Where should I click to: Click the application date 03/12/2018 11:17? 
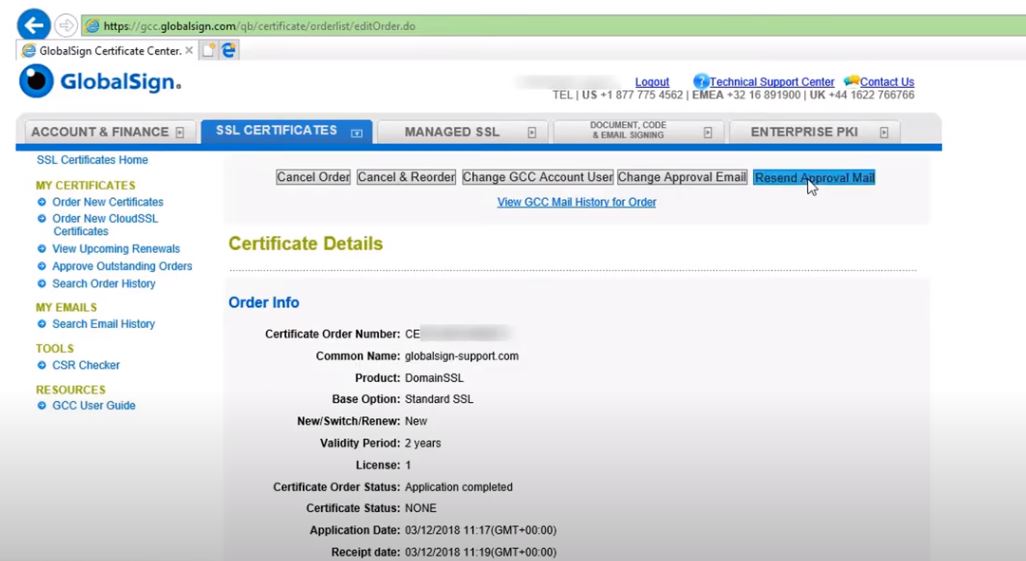click(481, 530)
